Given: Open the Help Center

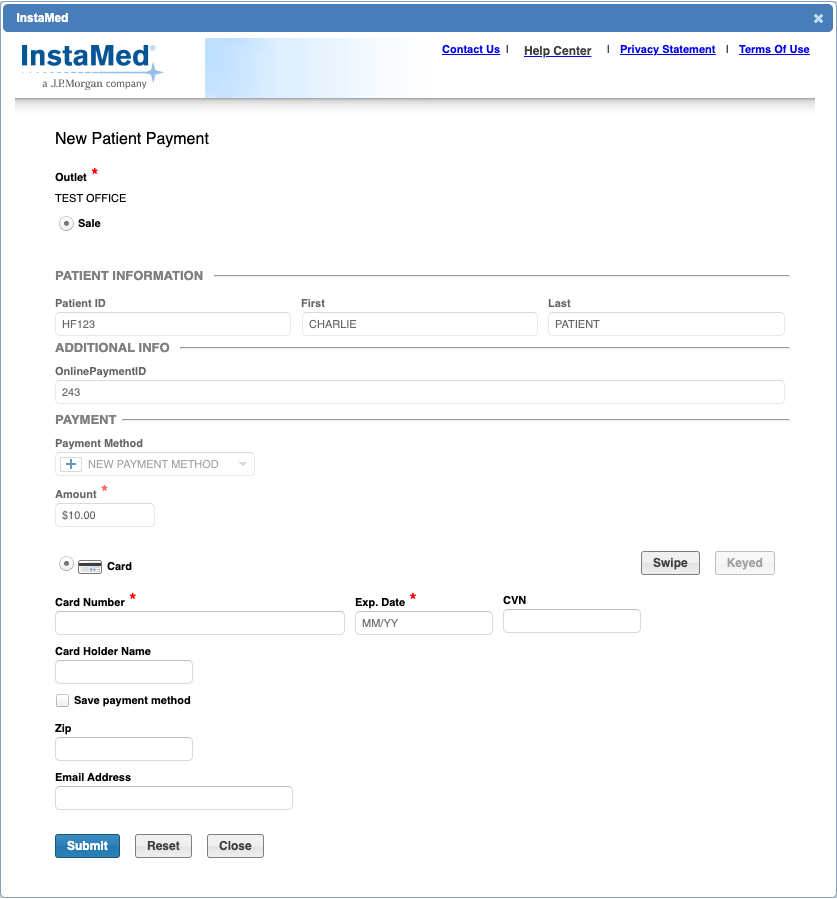Looking at the screenshot, I should pyautogui.click(x=557, y=51).
